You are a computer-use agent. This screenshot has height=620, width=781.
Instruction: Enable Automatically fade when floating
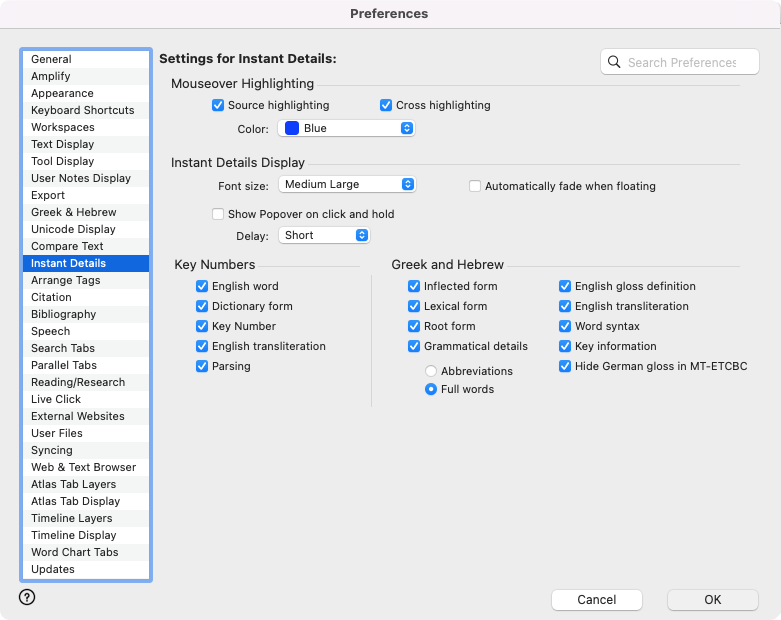(475, 186)
